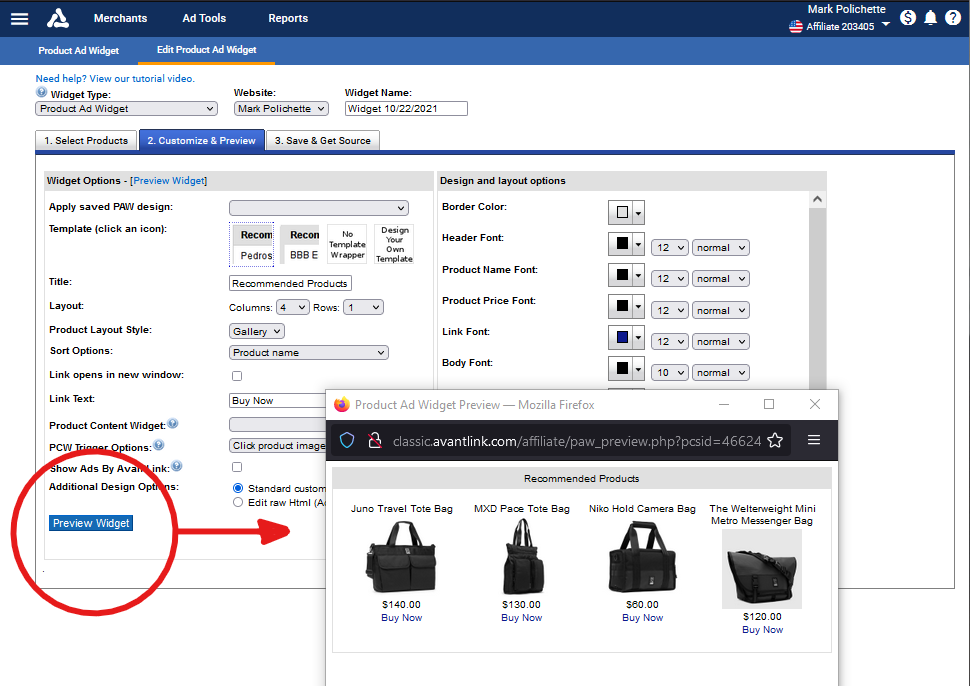The height and width of the screenshot is (686, 970).
Task: Click Buy Now under Niko Hold Camera Bag
Action: click(642, 617)
